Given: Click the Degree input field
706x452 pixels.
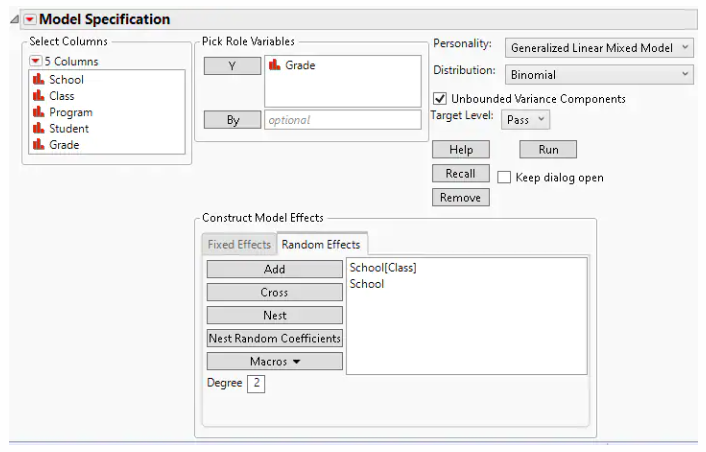Looking at the screenshot, I should click(256, 383).
